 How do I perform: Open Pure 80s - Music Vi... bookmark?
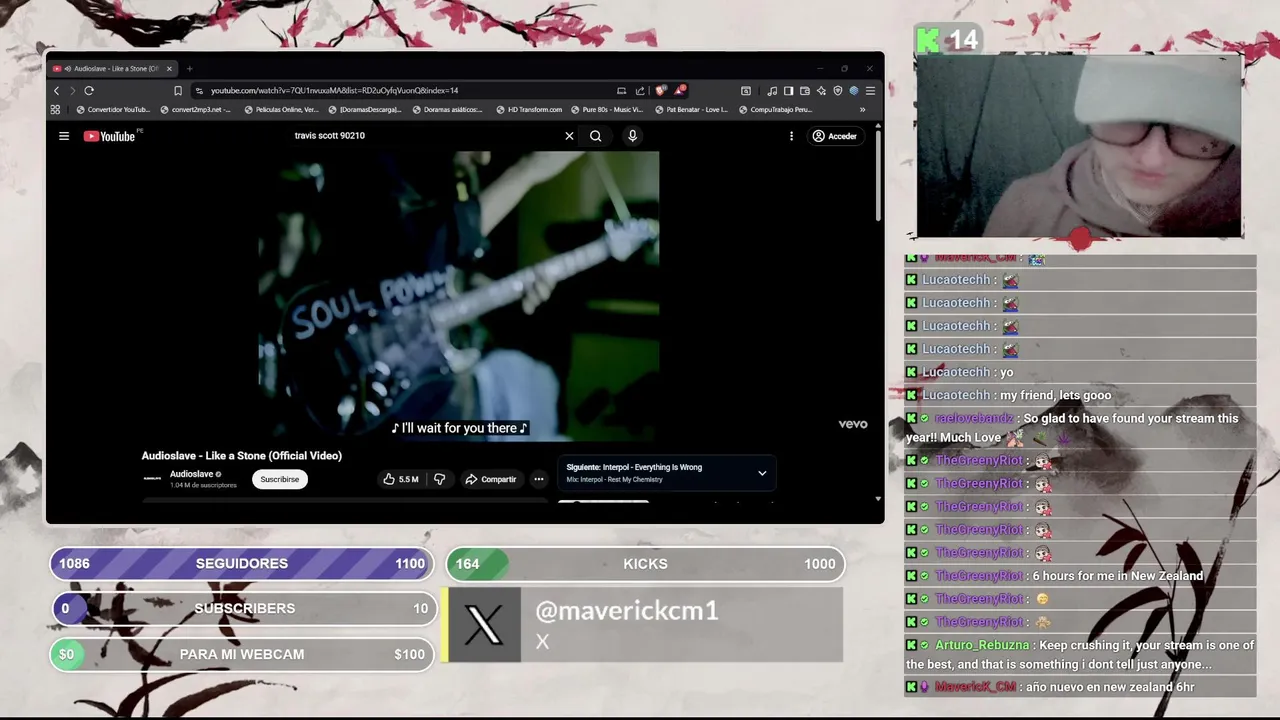pyautogui.click(x=607, y=110)
